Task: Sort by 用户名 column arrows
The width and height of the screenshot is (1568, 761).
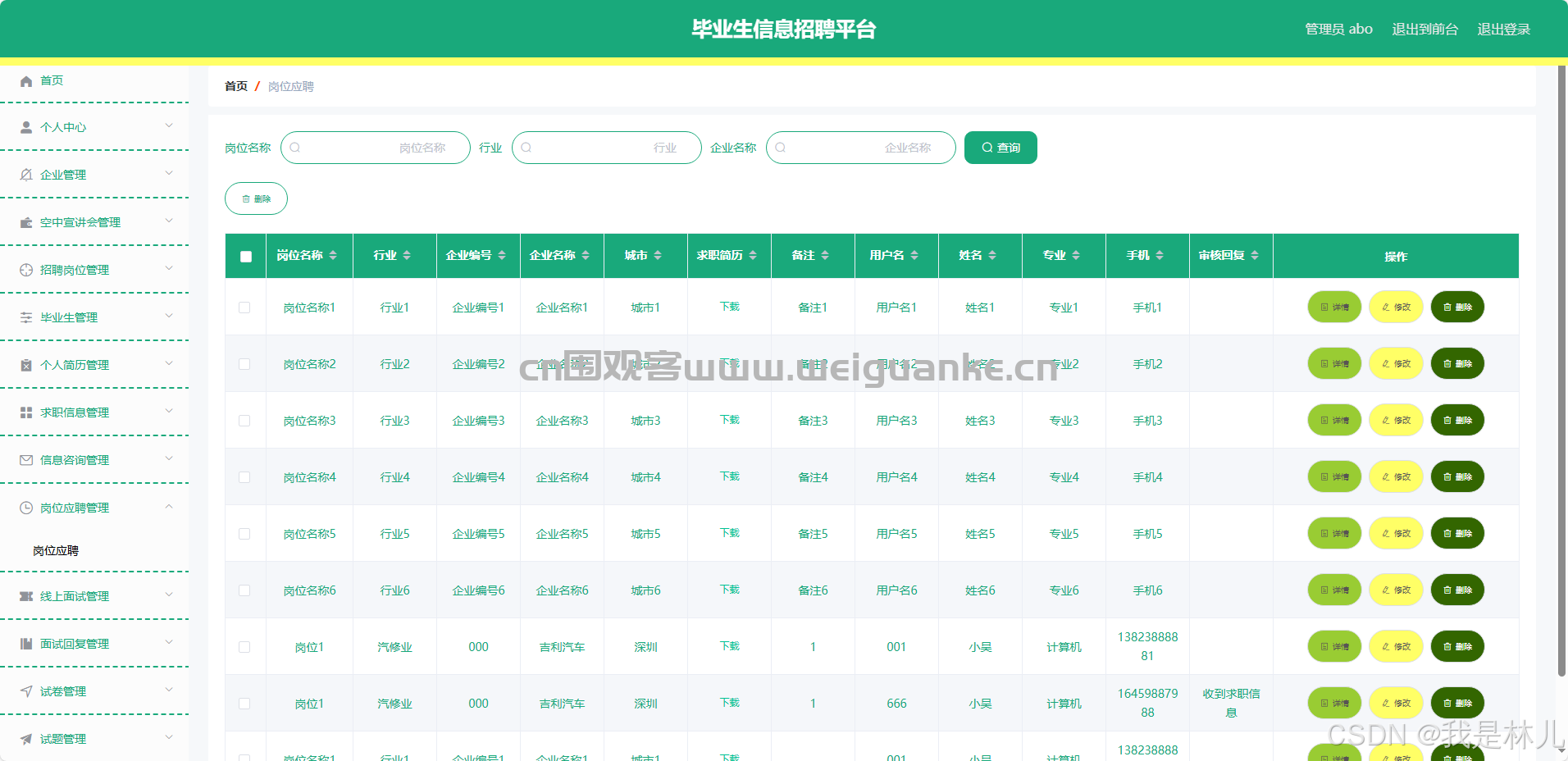Action: pos(914,256)
